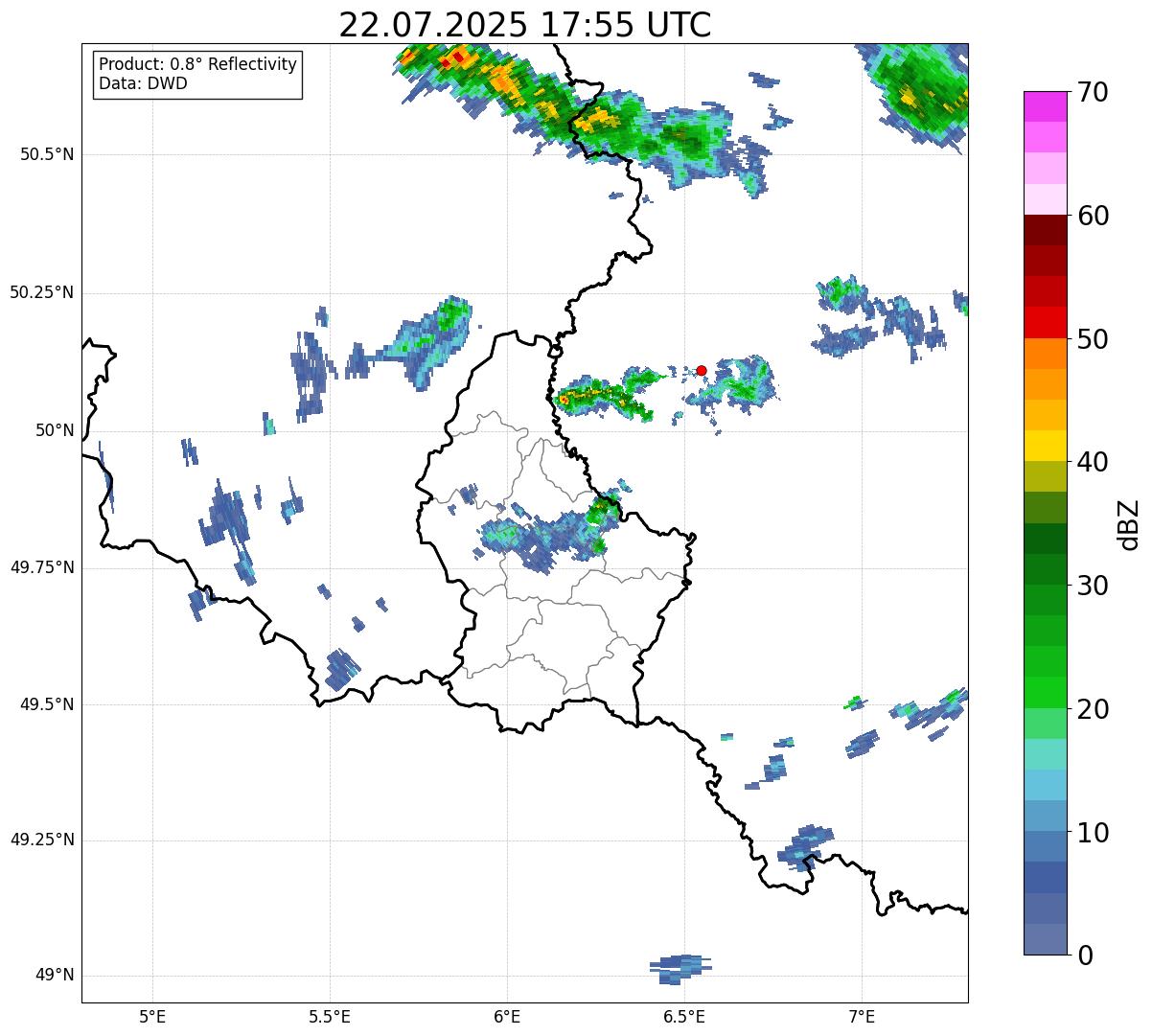The width and height of the screenshot is (1152, 1036).
Task: Click the "5°E" longitude label
Action: 152,1016
